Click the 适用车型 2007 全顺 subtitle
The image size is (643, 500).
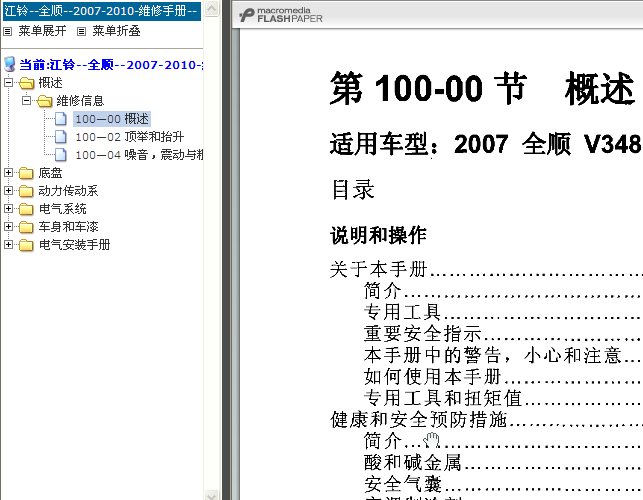coord(486,144)
